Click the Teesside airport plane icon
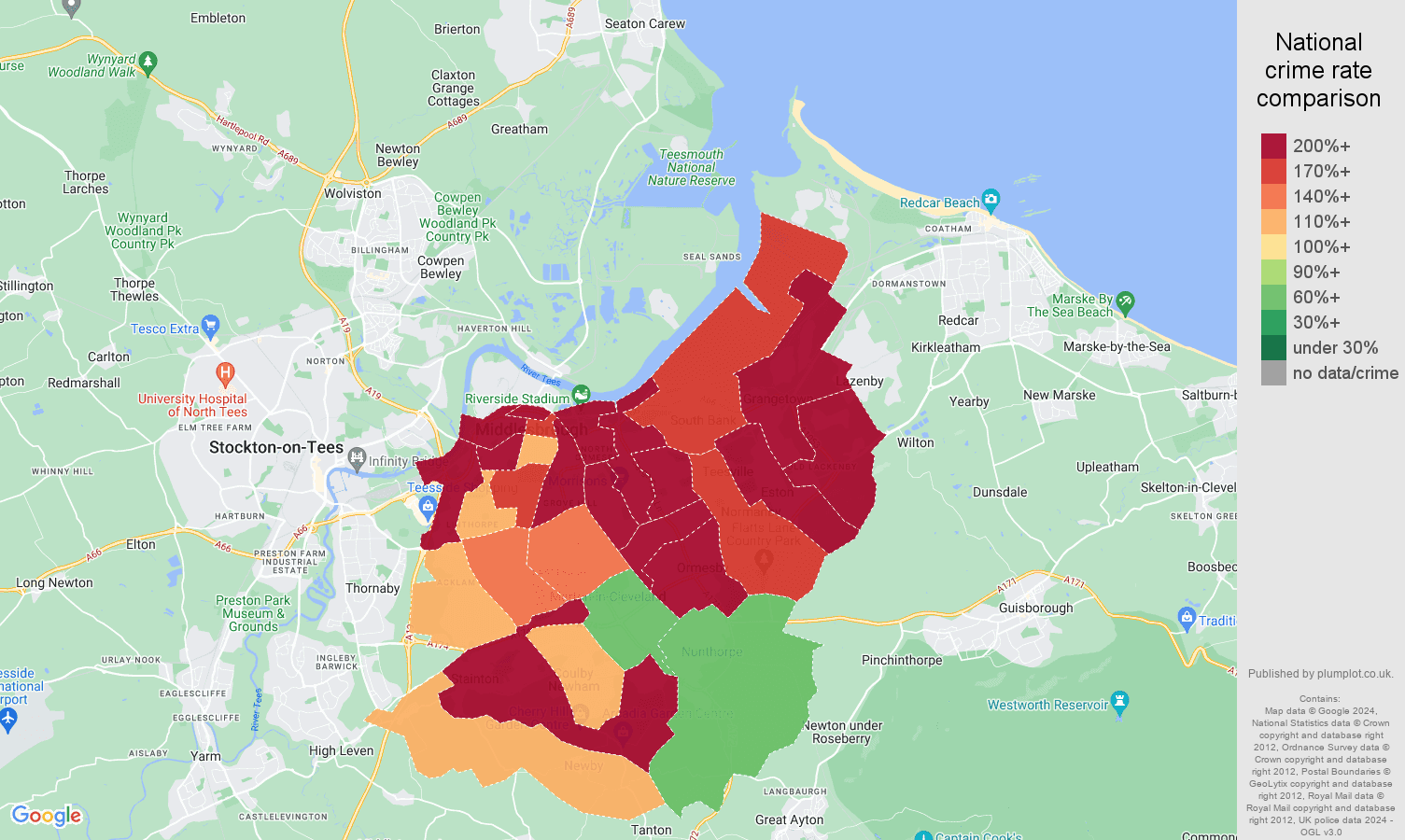 pyautogui.click(x=7, y=720)
